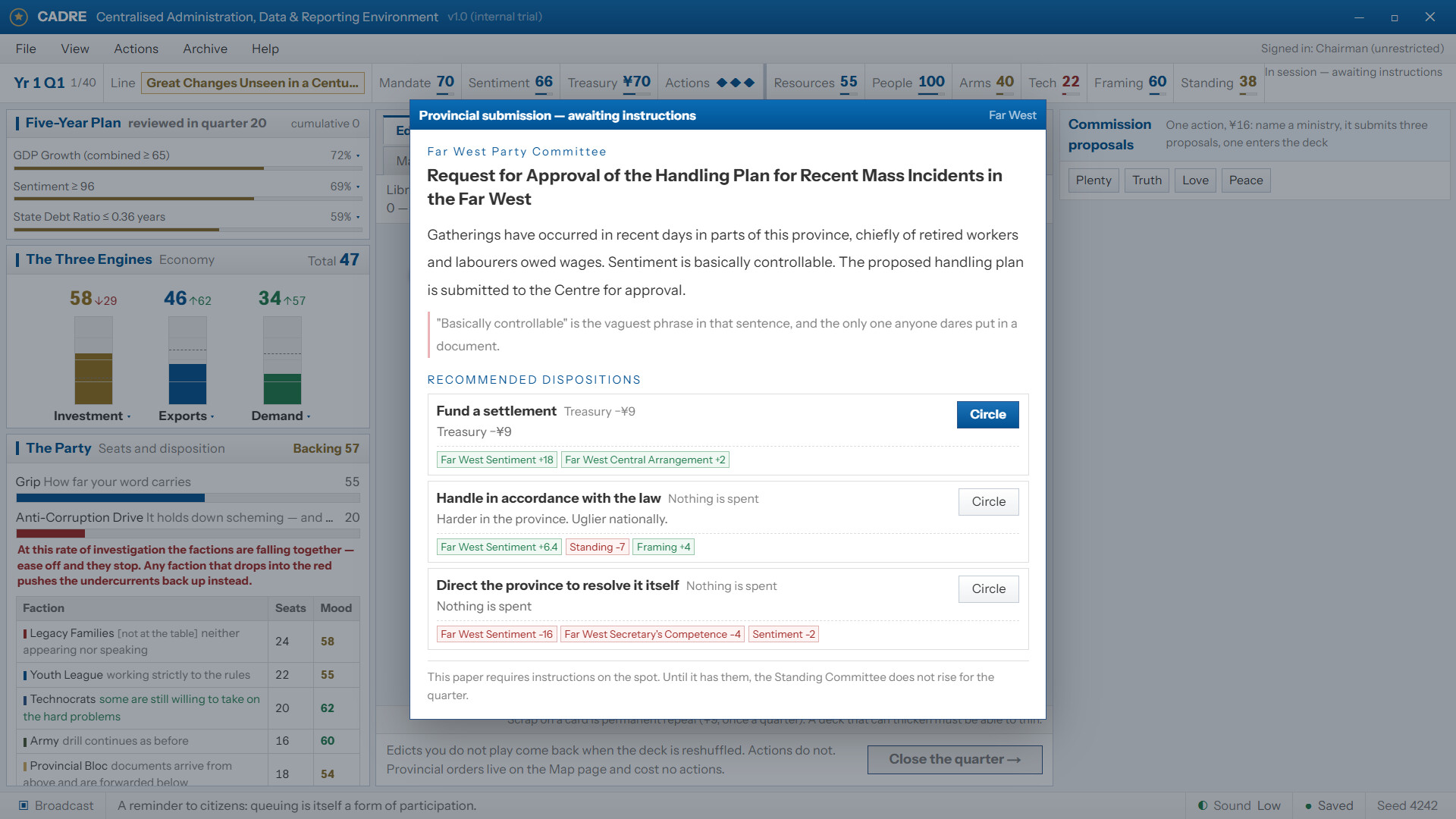The height and width of the screenshot is (819, 1456).
Task: Click the Treasury ¥70 stat
Action: (x=609, y=83)
